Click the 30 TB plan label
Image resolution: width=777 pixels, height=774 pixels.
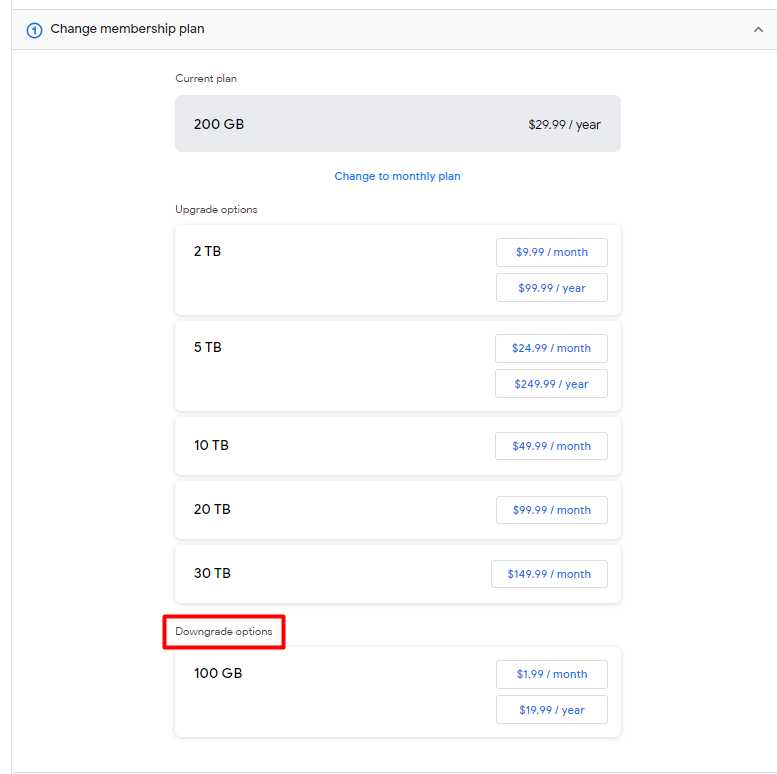point(212,573)
